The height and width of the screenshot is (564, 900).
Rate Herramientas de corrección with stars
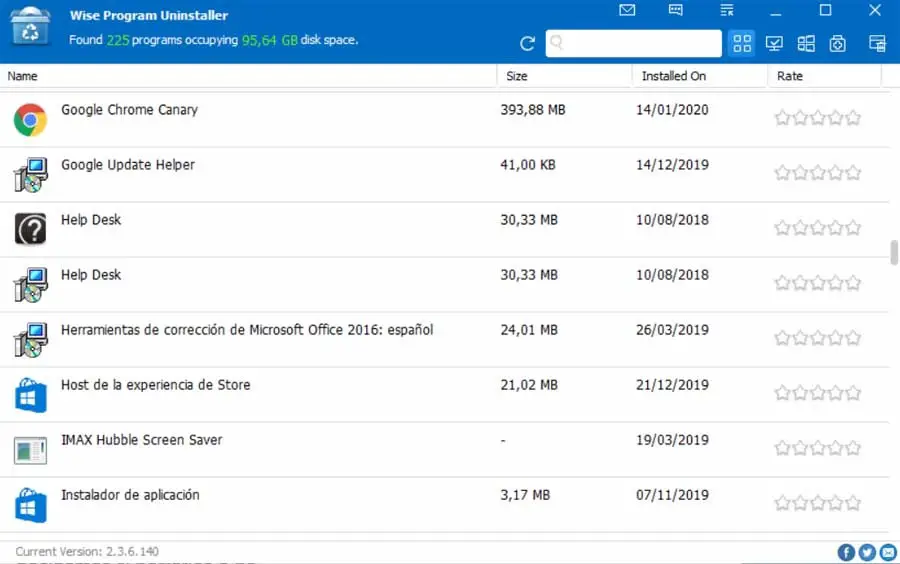817,338
